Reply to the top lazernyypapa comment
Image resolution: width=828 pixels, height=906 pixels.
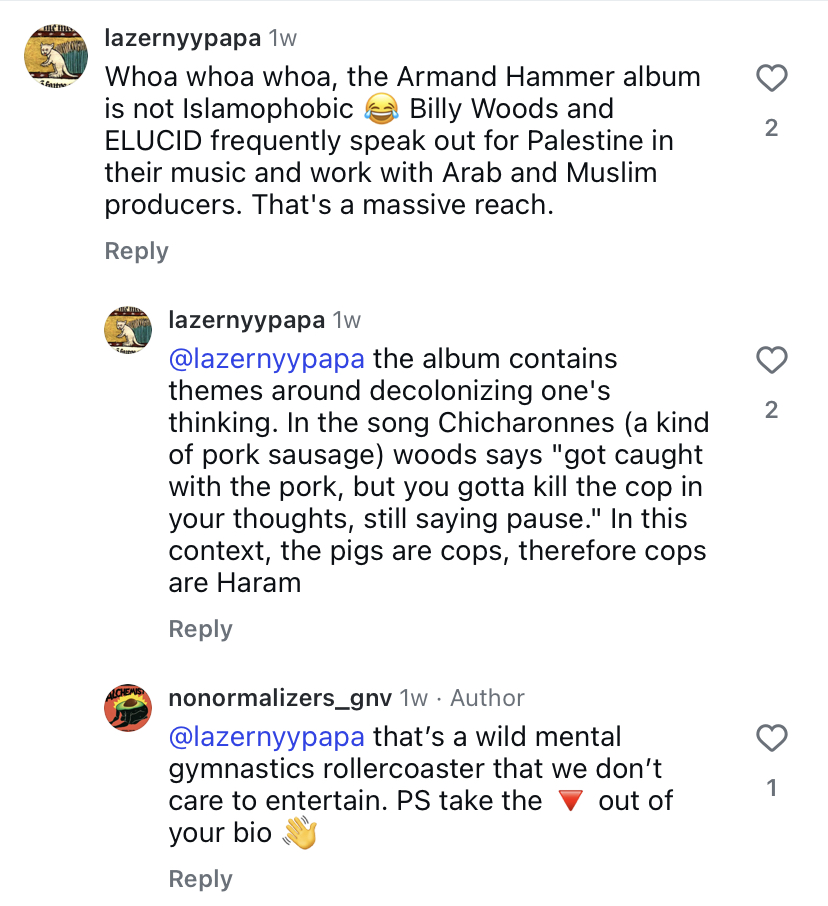pos(136,251)
